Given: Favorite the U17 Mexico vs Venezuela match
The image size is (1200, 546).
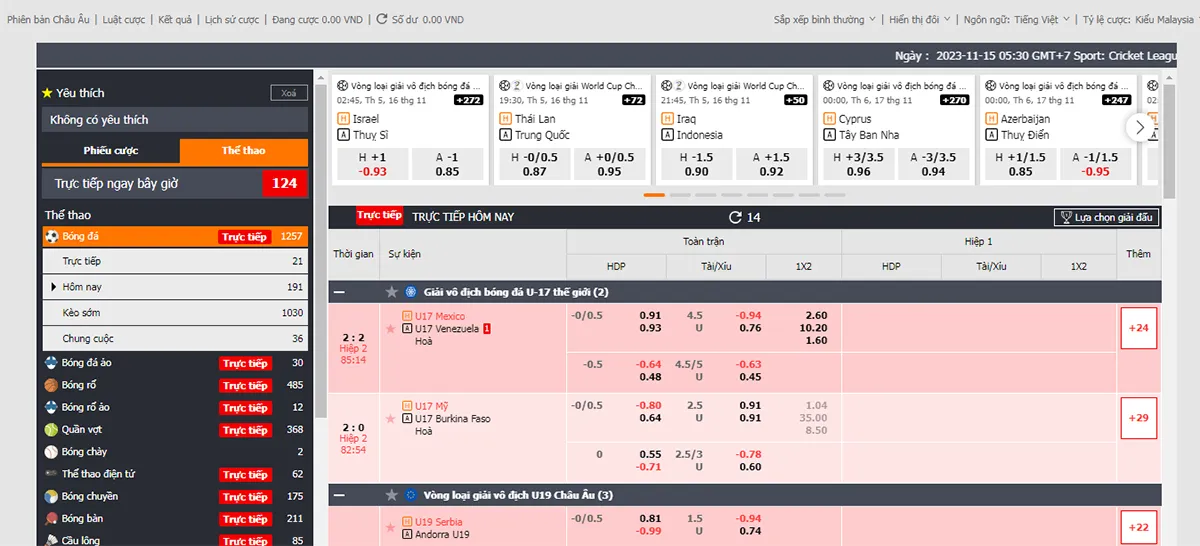Looking at the screenshot, I should coord(390,328).
